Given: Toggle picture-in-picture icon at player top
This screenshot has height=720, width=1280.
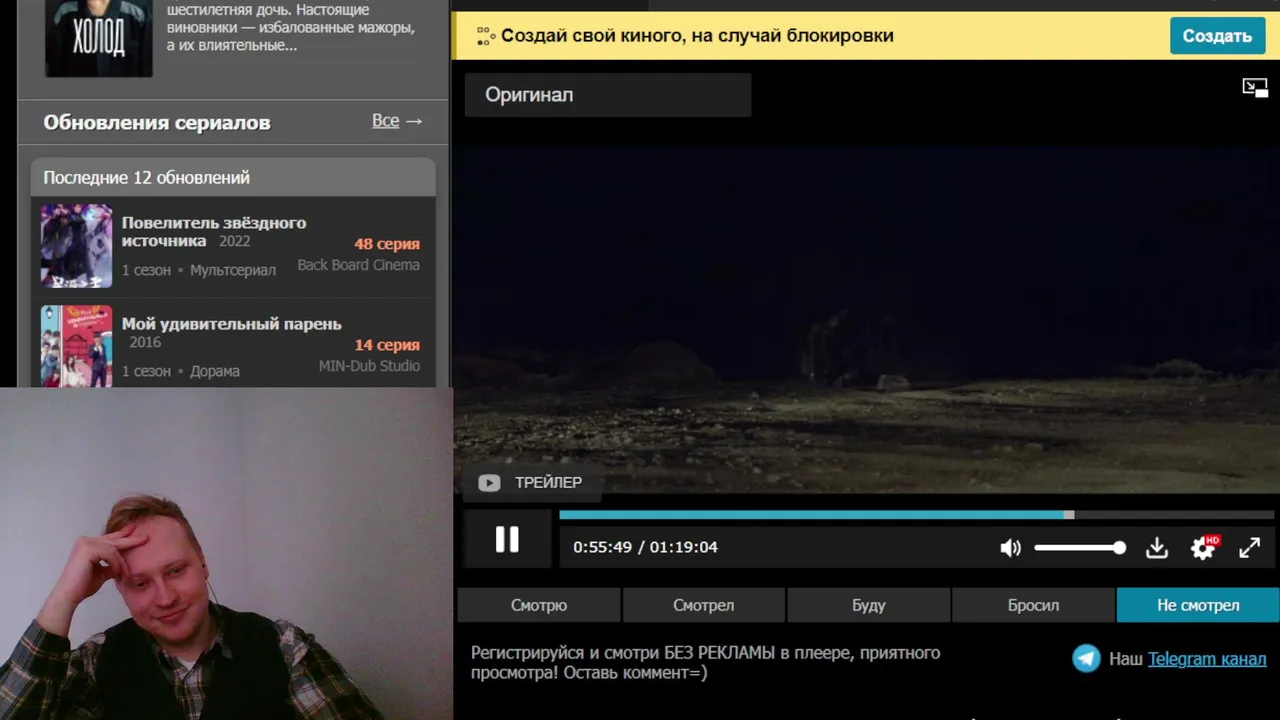Looking at the screenshot, I should point(1255,88).
